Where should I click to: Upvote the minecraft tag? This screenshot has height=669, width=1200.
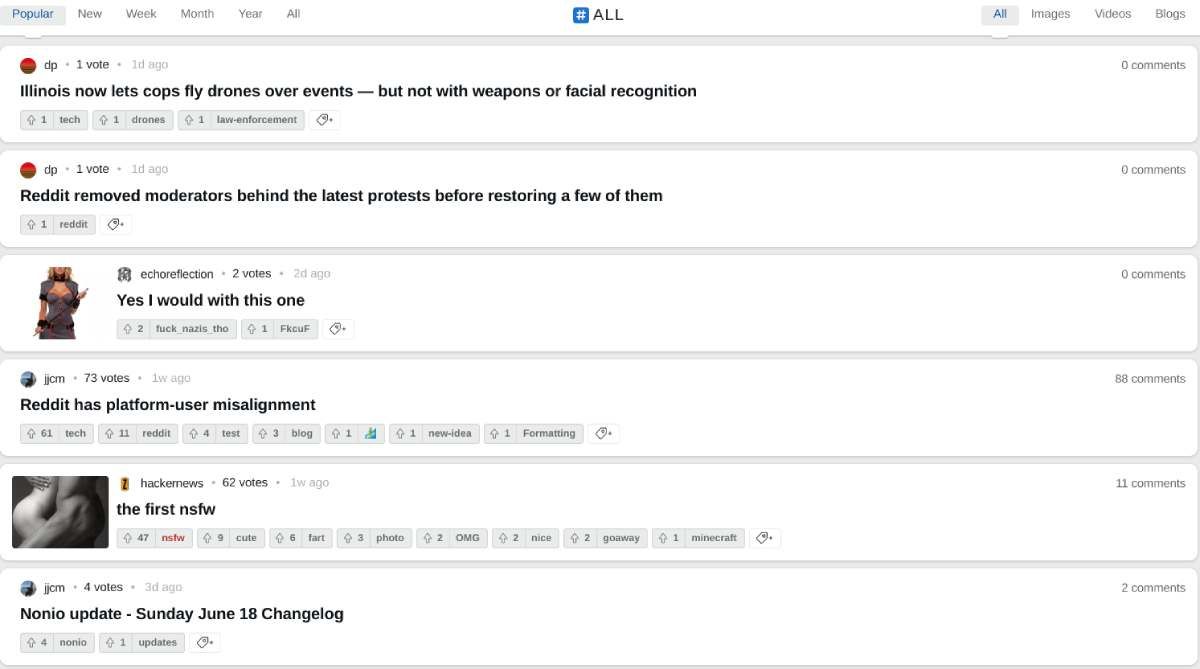(x=668, y=538)
